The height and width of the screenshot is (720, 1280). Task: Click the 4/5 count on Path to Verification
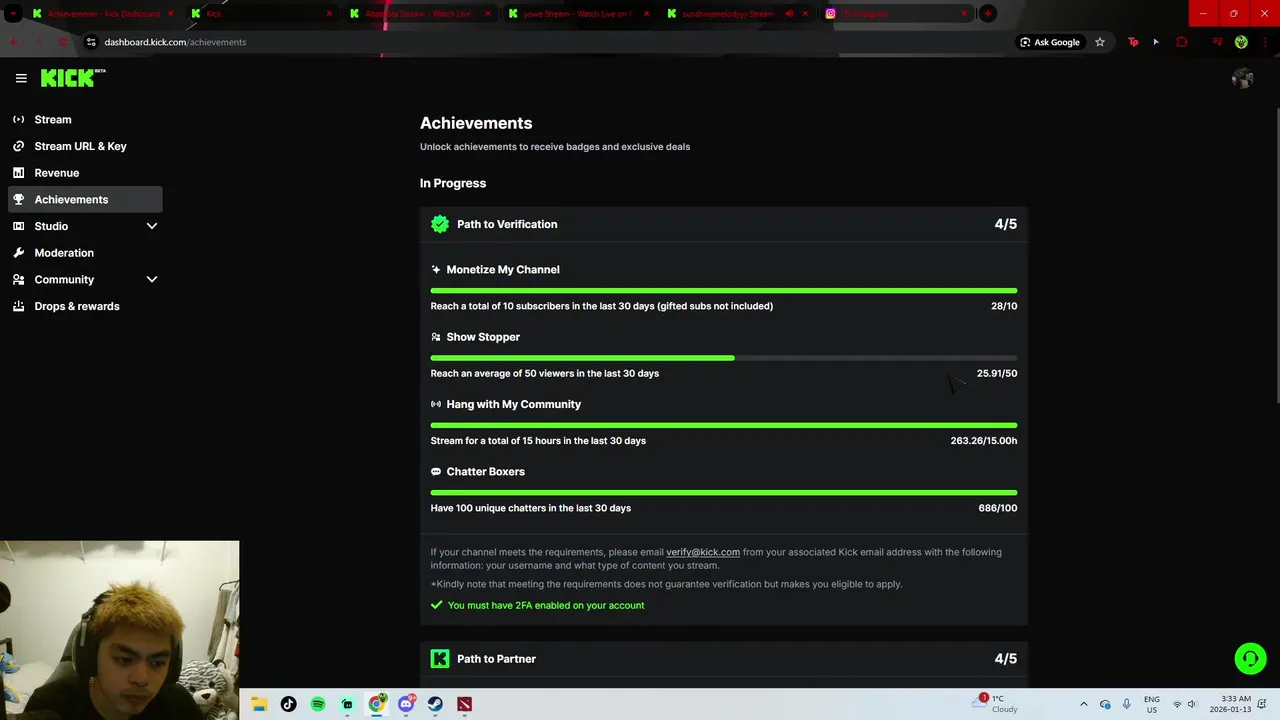point(1006,224)
